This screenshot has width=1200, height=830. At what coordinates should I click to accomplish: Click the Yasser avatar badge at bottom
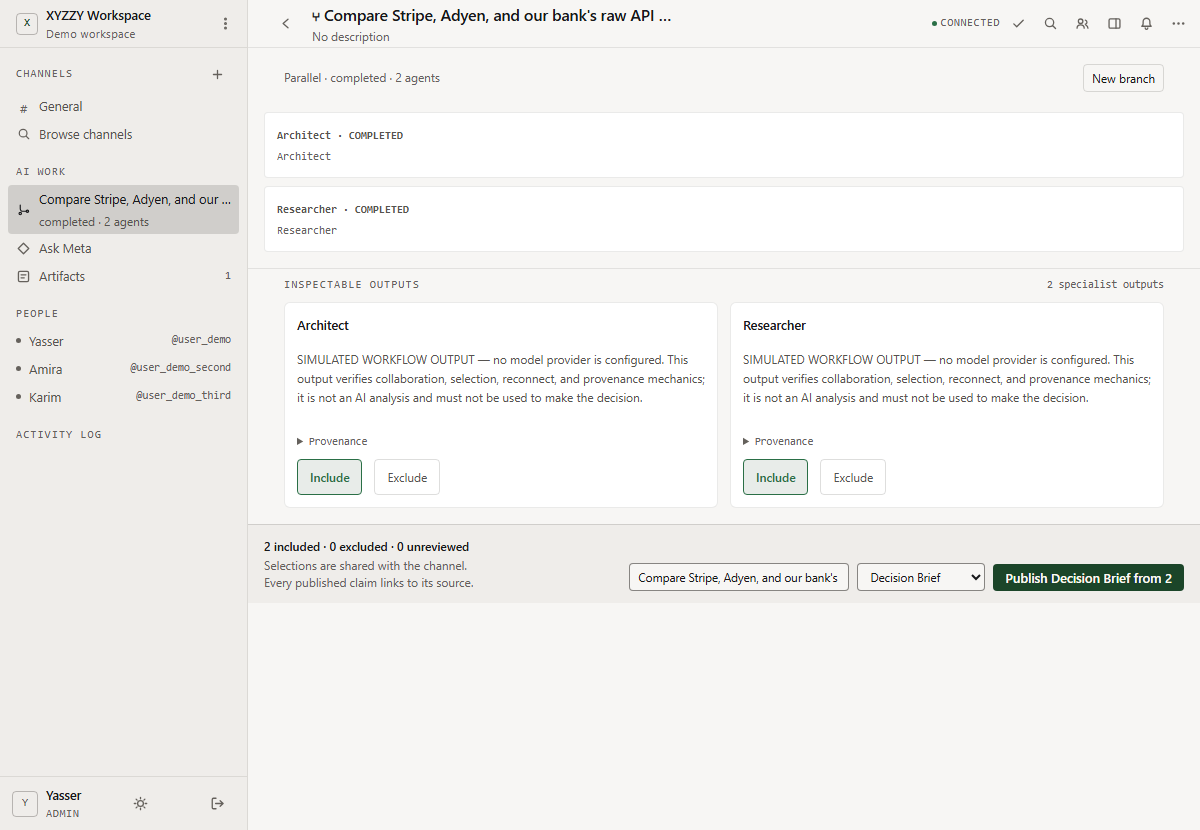point(25,804)
